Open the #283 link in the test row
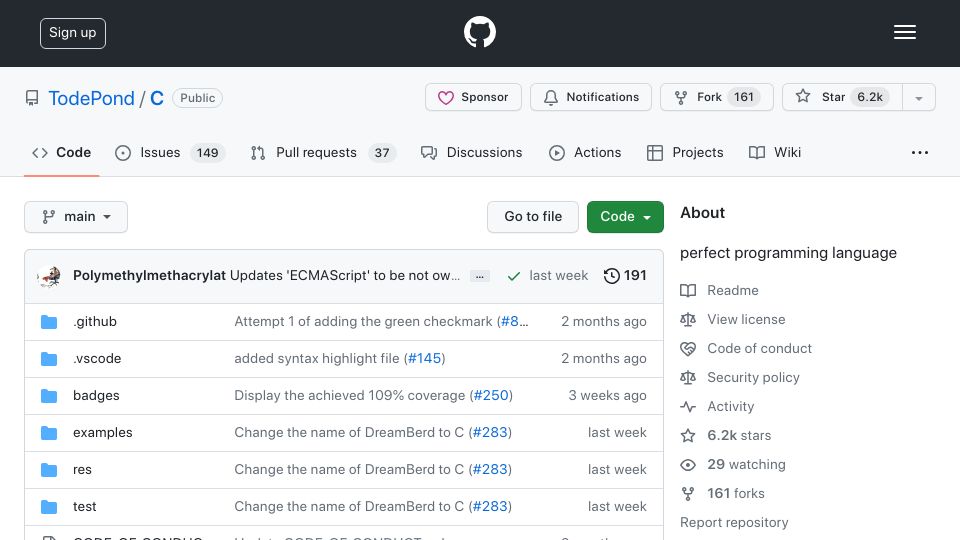 490,506
